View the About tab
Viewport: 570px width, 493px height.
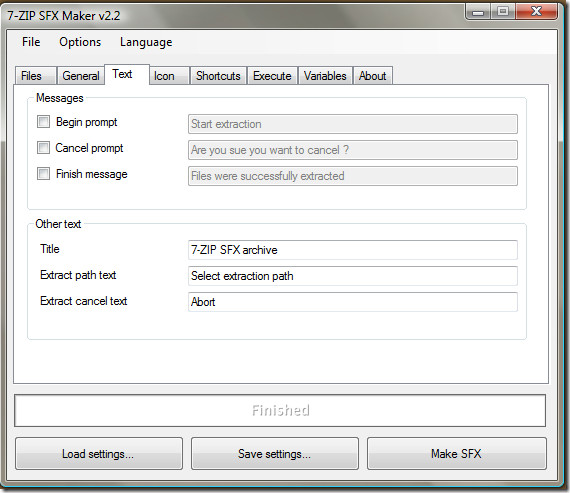click(x=373, y=76)
